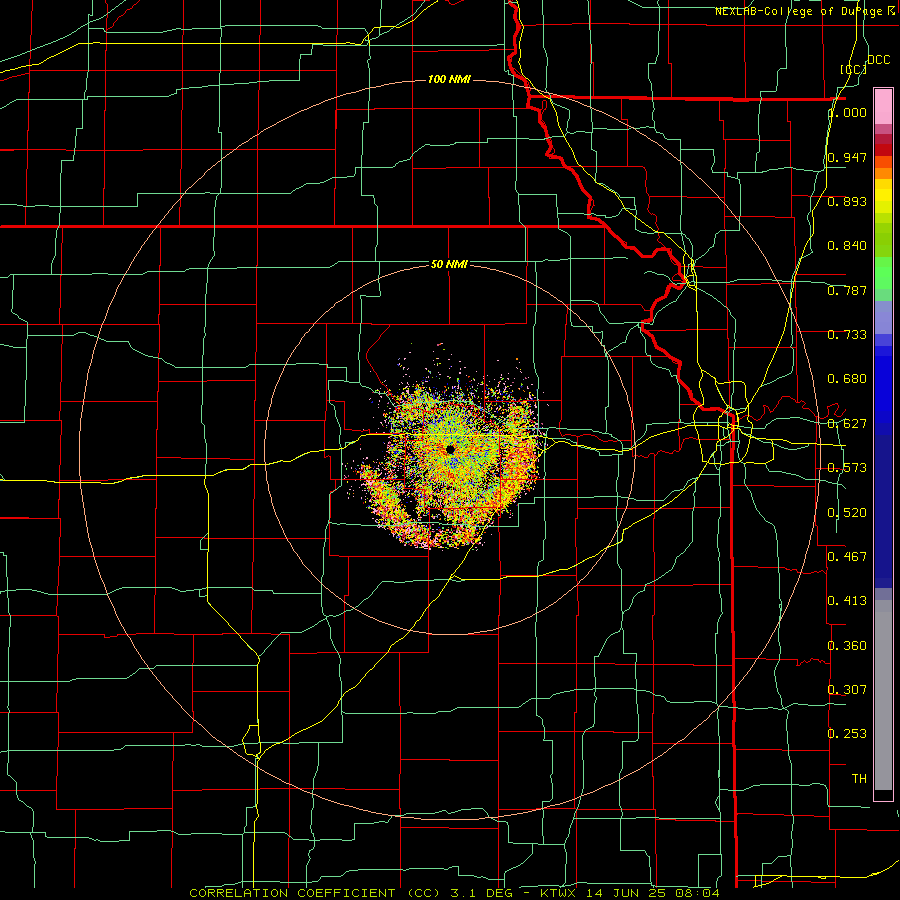The height and width of the screenshot is (900, 900).
Task: Click the 0.947 scale value
Action: tap(847, 157)
